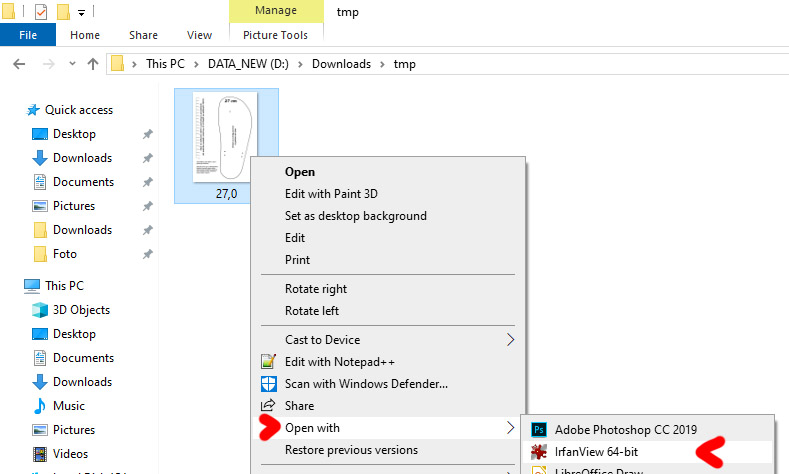The height and width of the screenshot is (474, 789).
Task: Click the 27,0 file name label
Action: (x=226, y=194)
